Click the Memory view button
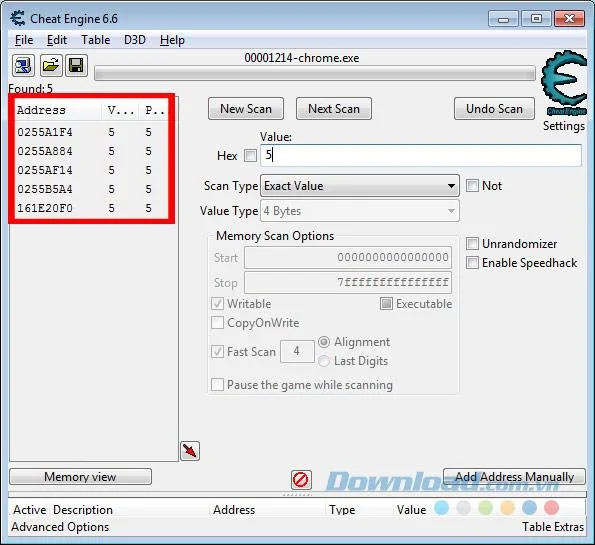Image resolution: width=595 pixels, height=545 pixels. pos(80,477)
